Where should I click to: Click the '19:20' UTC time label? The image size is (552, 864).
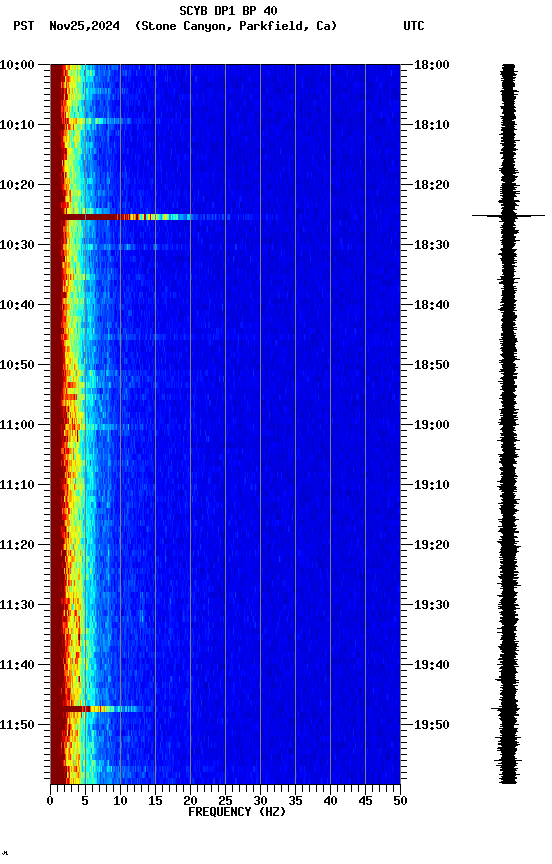(432, 546)
